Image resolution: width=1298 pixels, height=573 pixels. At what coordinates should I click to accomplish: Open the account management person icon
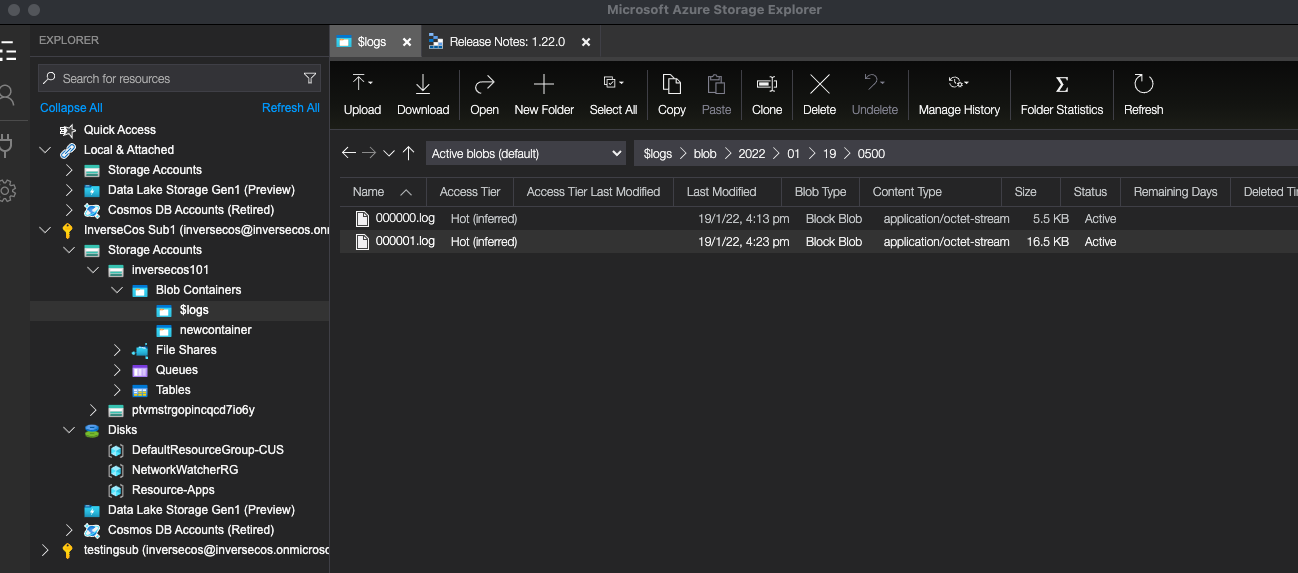(x=7, y=96)
